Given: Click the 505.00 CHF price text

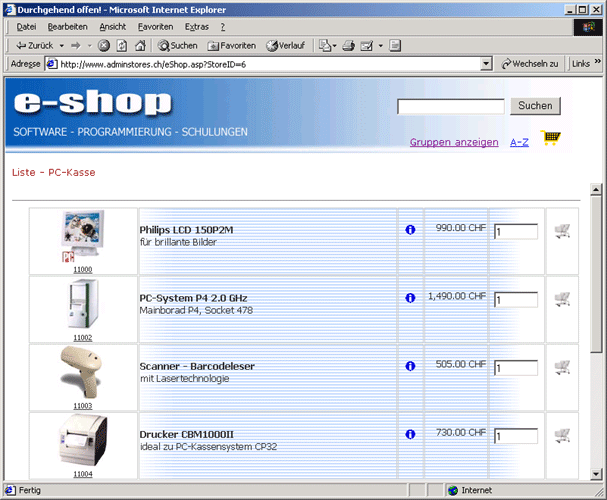Looking at the screenshot, I should coord(461,364).
